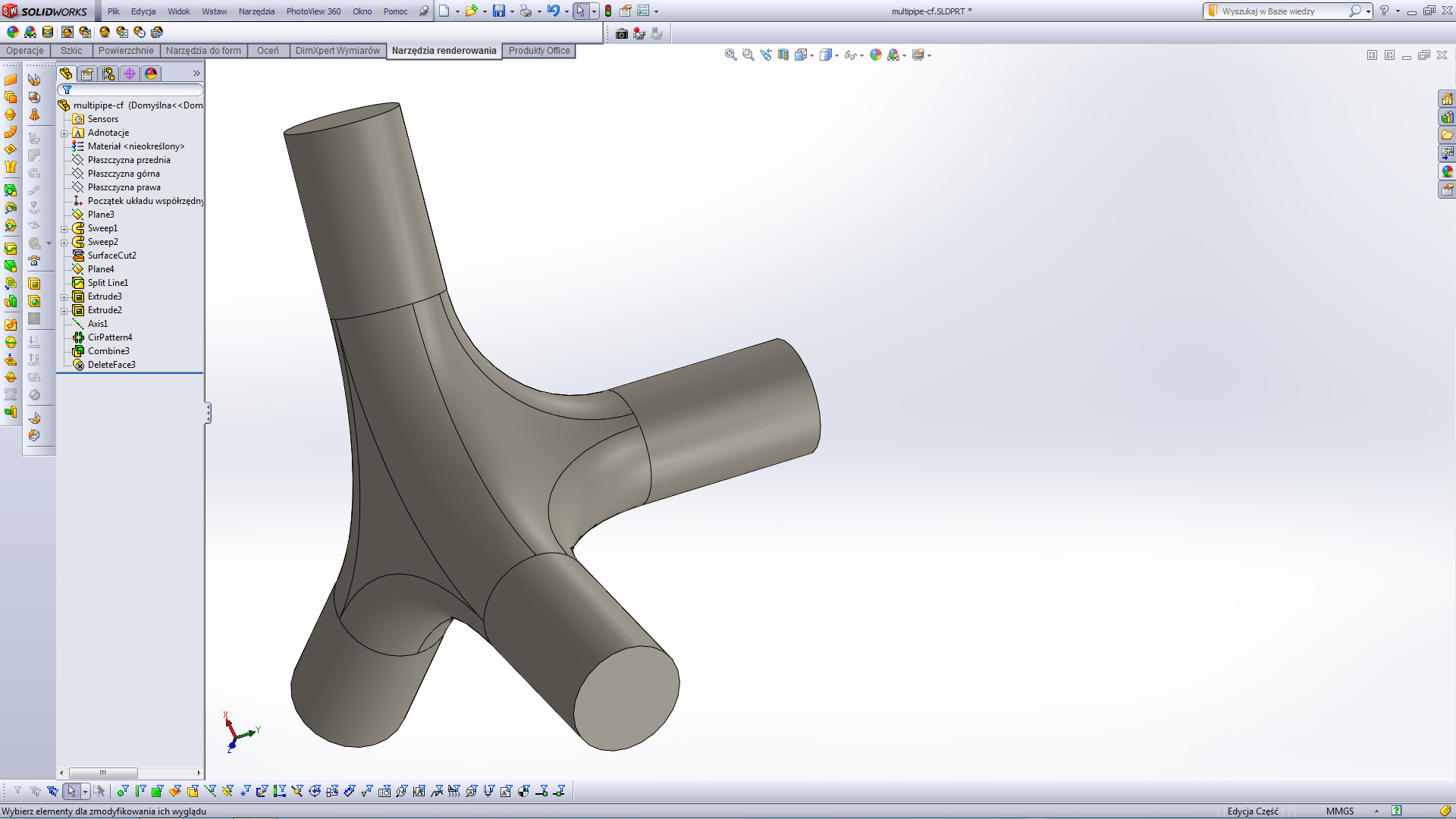Viewport: 1456px width, 819px height.
Task: Select Split Line1 in the feature tree
Action: tap(108, 283)
